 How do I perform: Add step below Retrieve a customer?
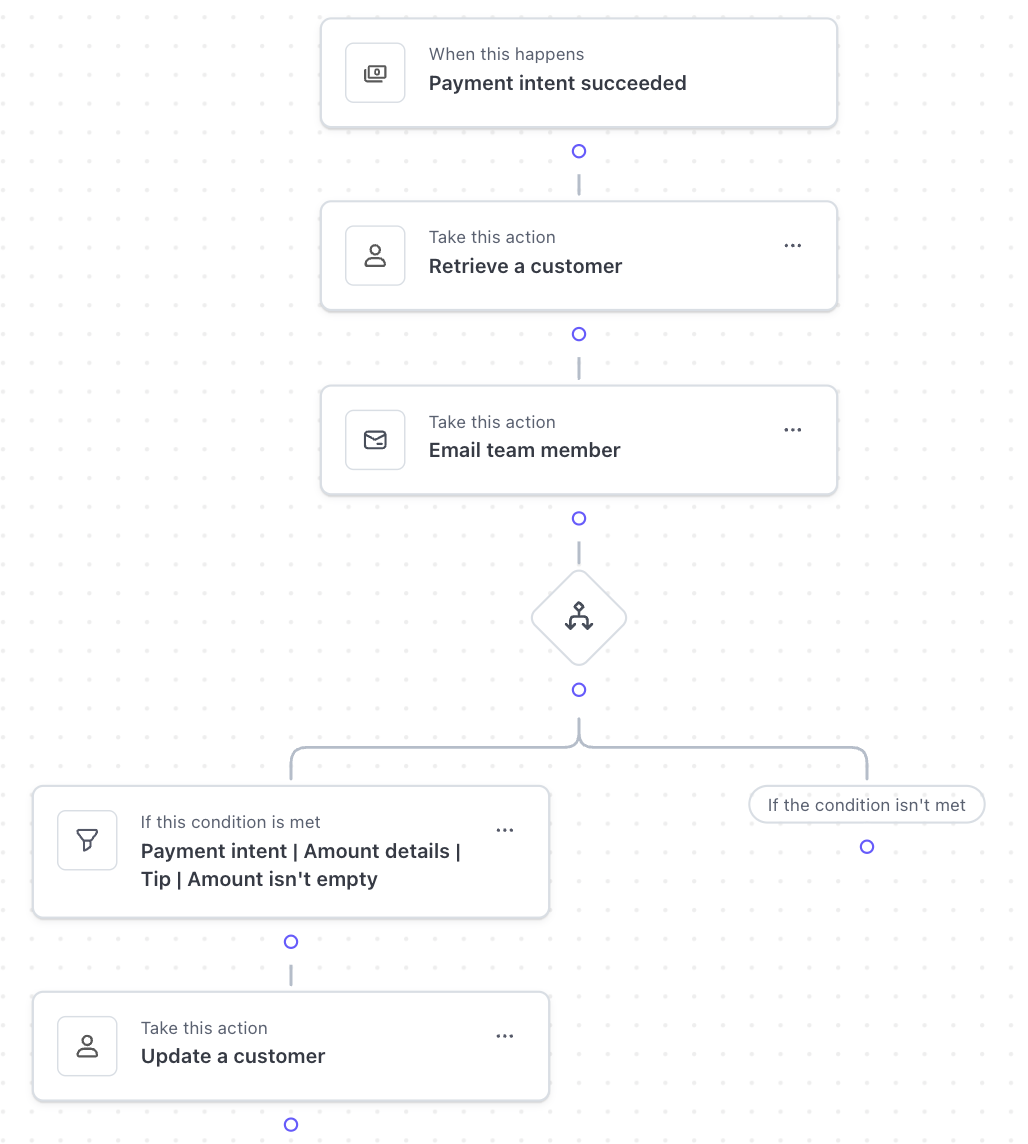tap(579, 335)
